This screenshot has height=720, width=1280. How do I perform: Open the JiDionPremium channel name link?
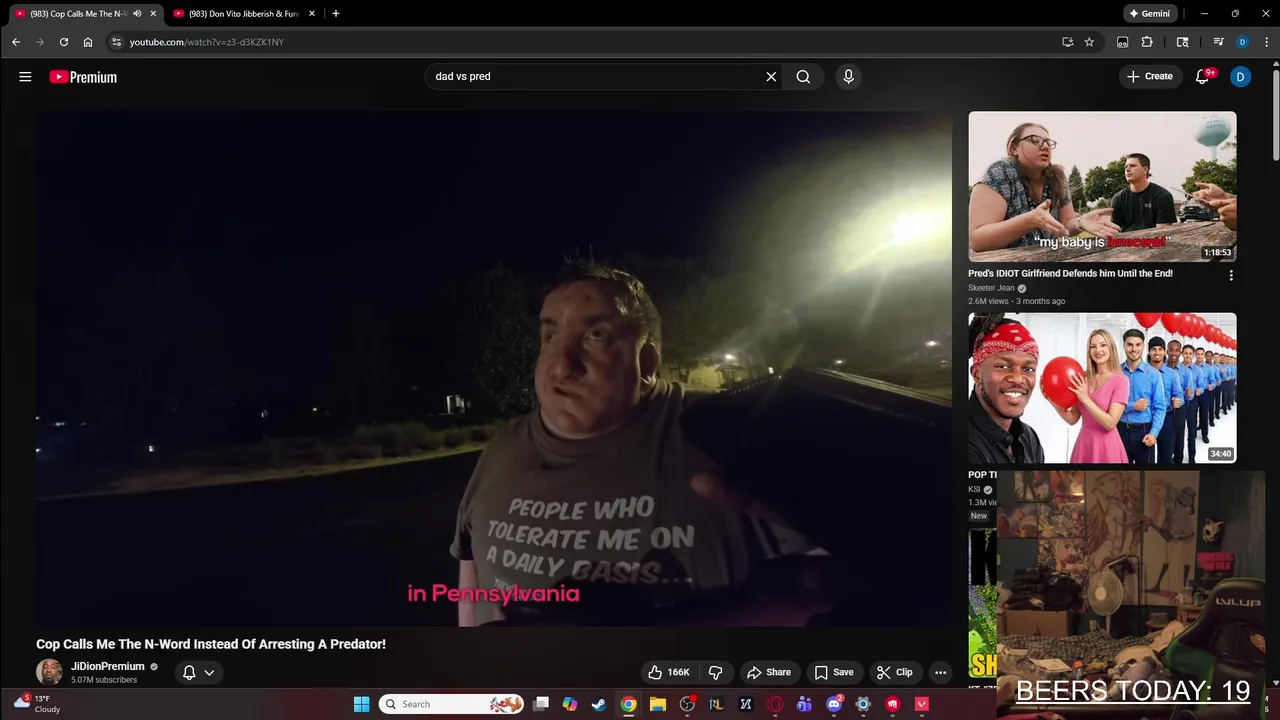108,666
